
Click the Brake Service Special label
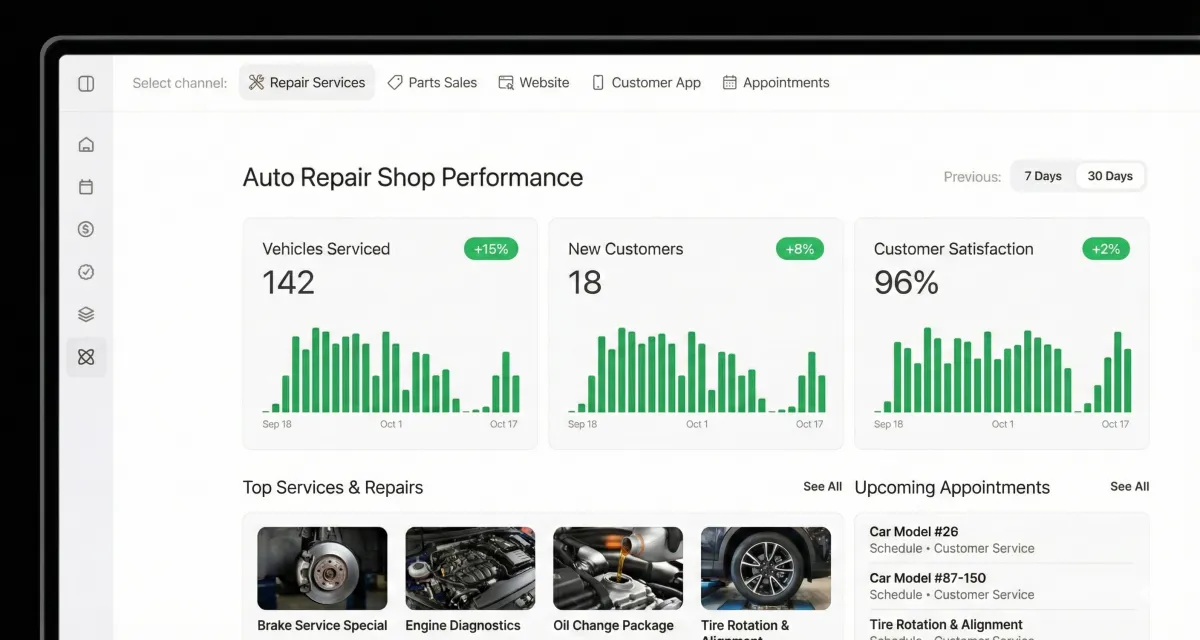[322, 626]
